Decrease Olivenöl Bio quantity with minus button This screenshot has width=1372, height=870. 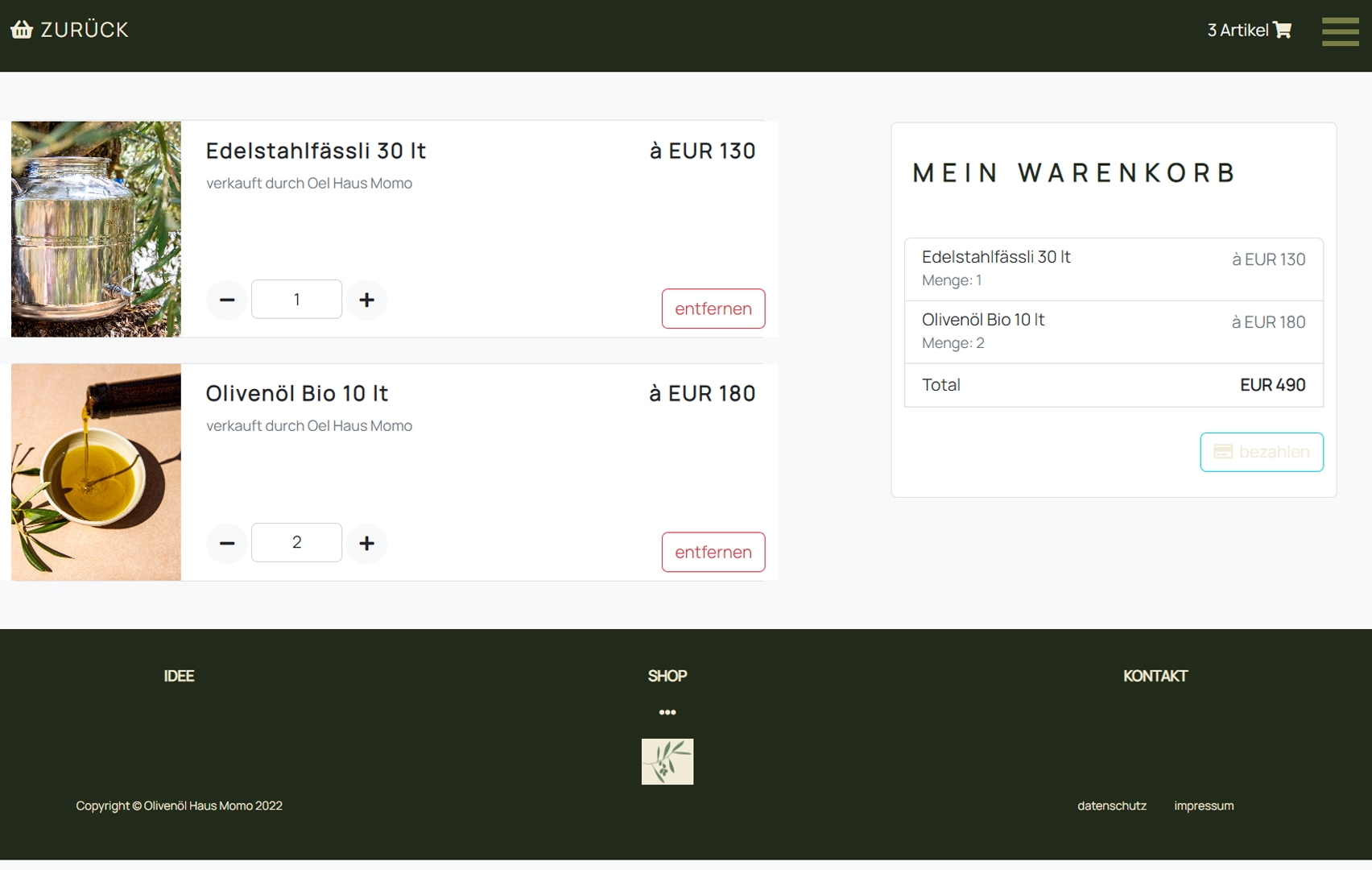pos(227,543)
